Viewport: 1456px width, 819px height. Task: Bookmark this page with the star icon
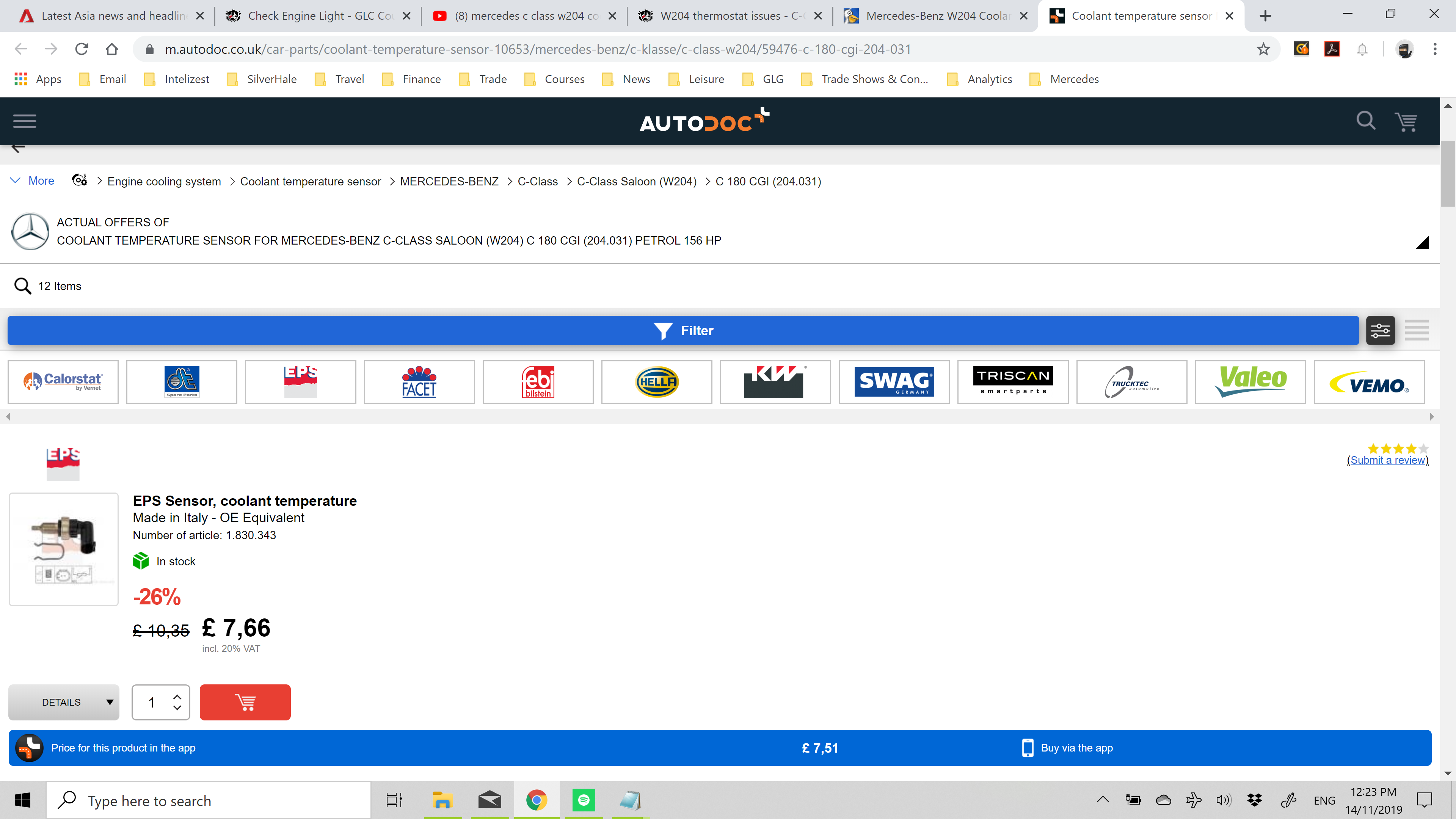tap(1263, 49)
